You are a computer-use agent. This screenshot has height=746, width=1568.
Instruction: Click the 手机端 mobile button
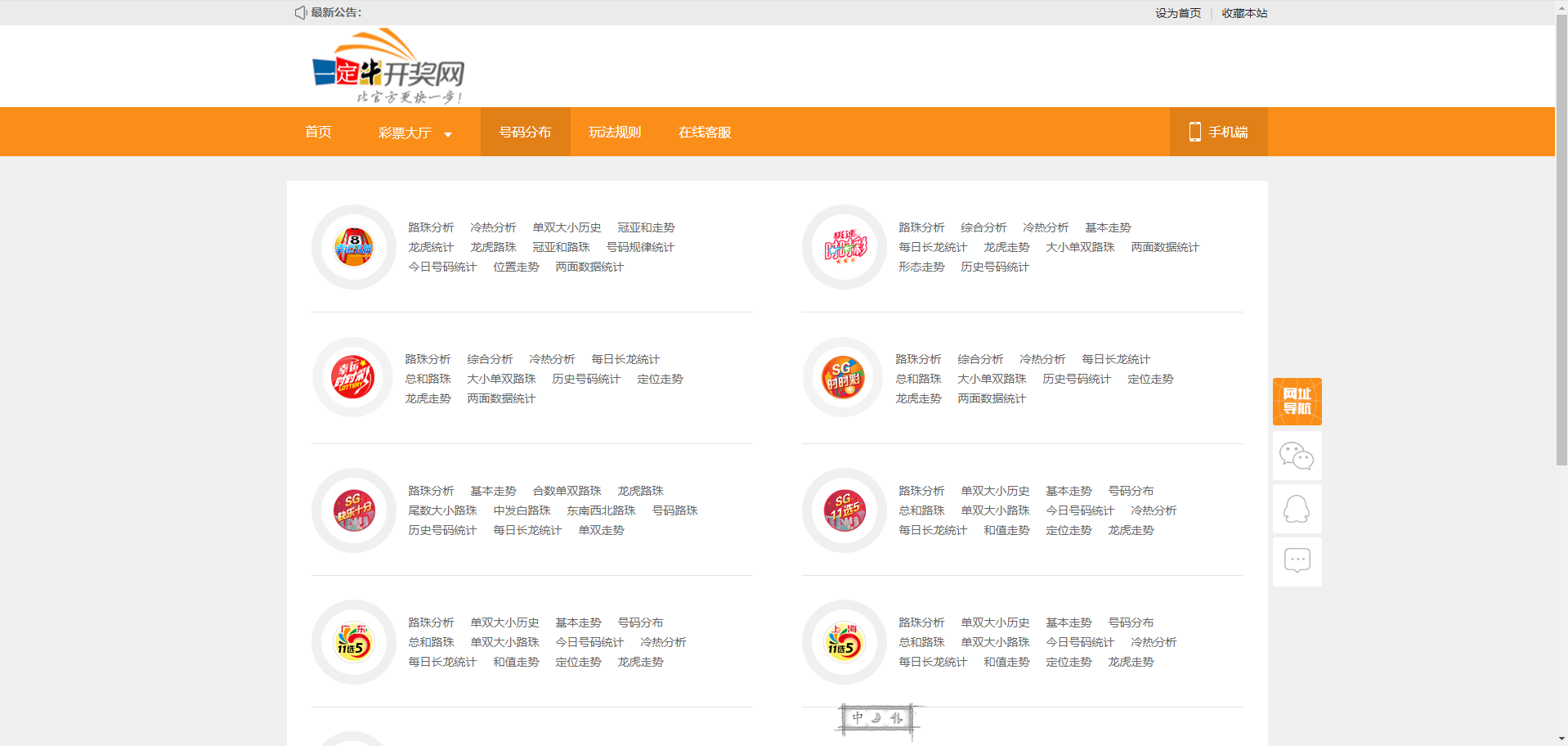tap(1218, 133)
